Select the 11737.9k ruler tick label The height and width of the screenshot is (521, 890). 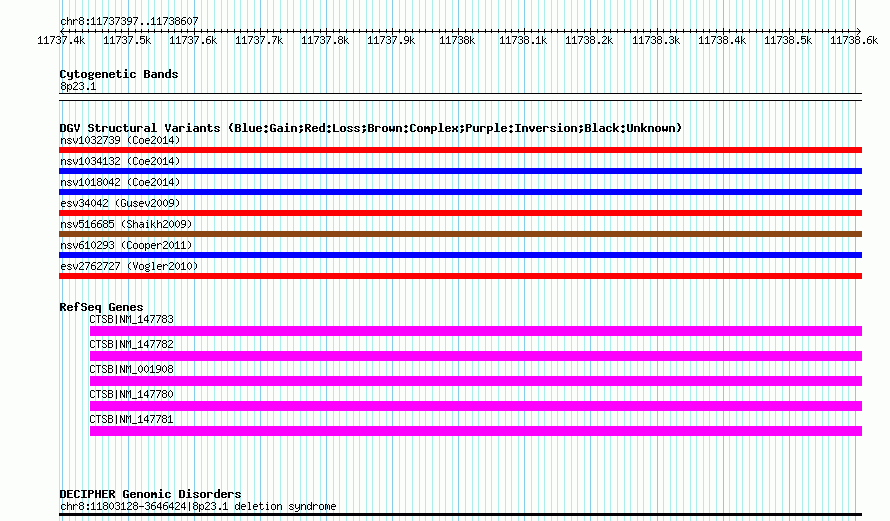[x=391, y=41]
